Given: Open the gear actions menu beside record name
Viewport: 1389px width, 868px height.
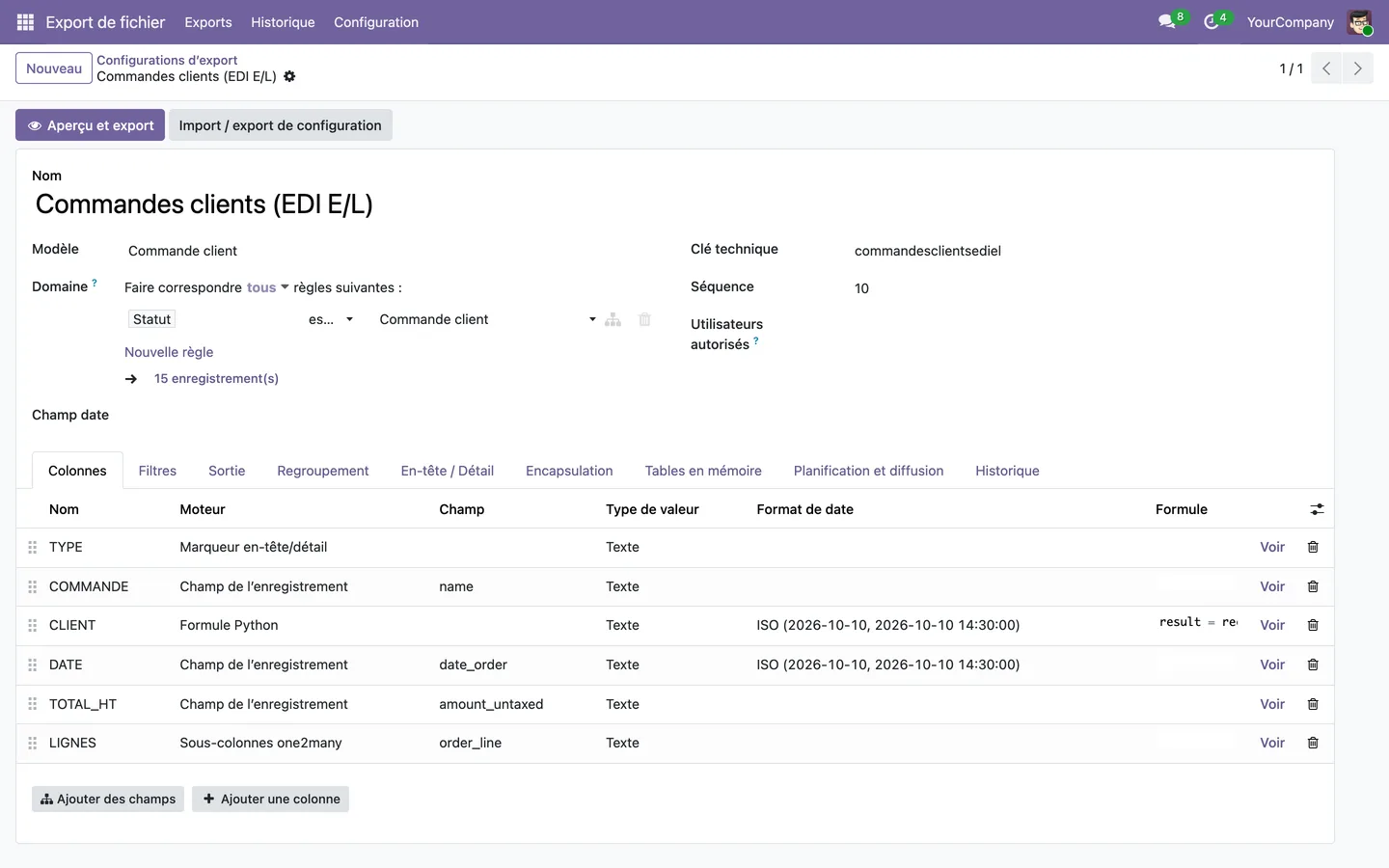Looking at the screenshot, I should tap(289, 76).
